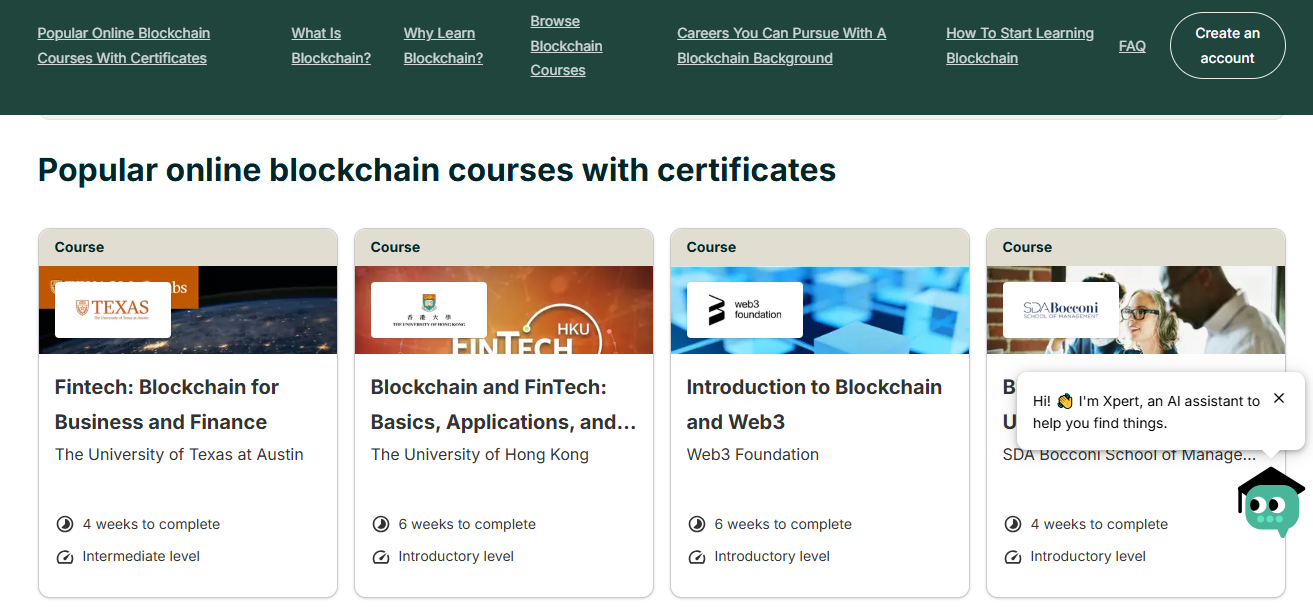Click the University of Texas logo
This screenshot has width=1313, height=607.
(x=113, y=309)
